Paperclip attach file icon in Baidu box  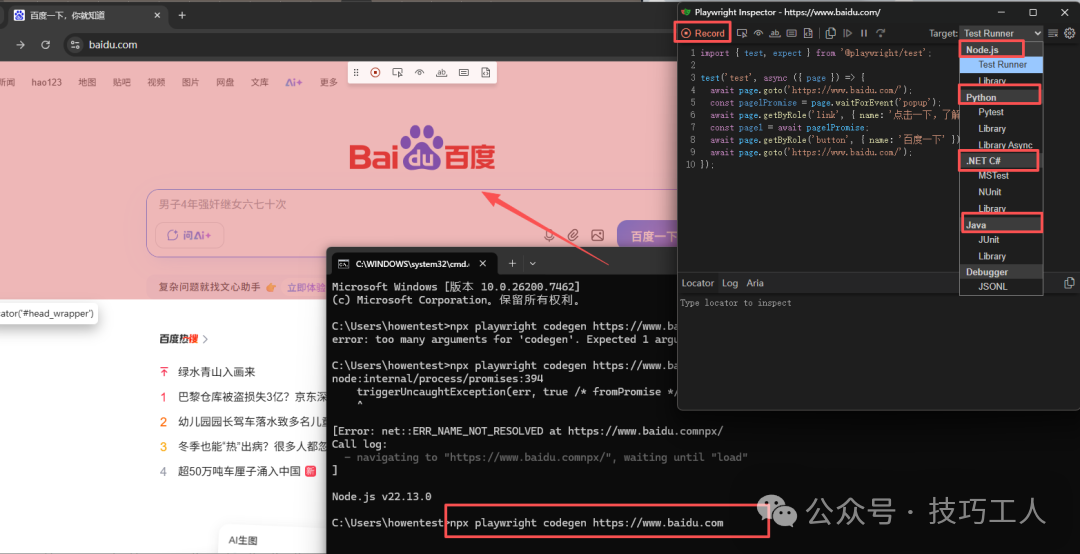coord(573,235)
